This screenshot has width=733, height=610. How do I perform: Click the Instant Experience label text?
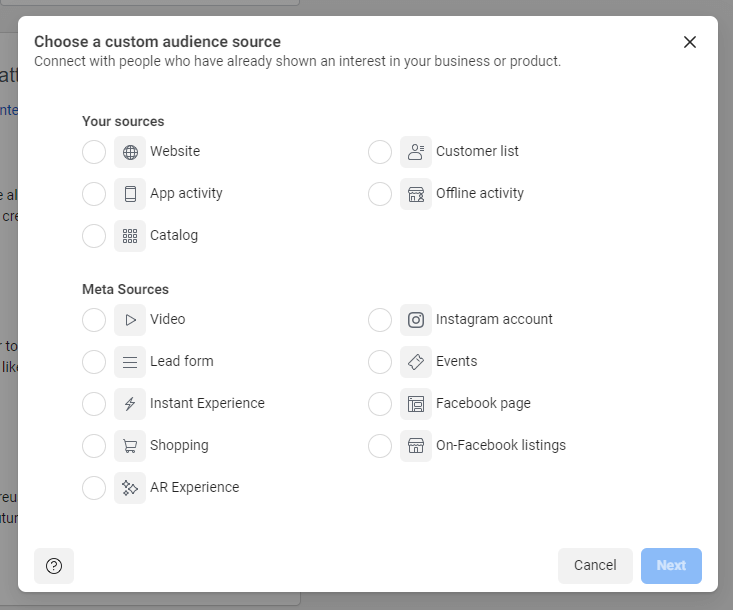click(x=207, y=403)
